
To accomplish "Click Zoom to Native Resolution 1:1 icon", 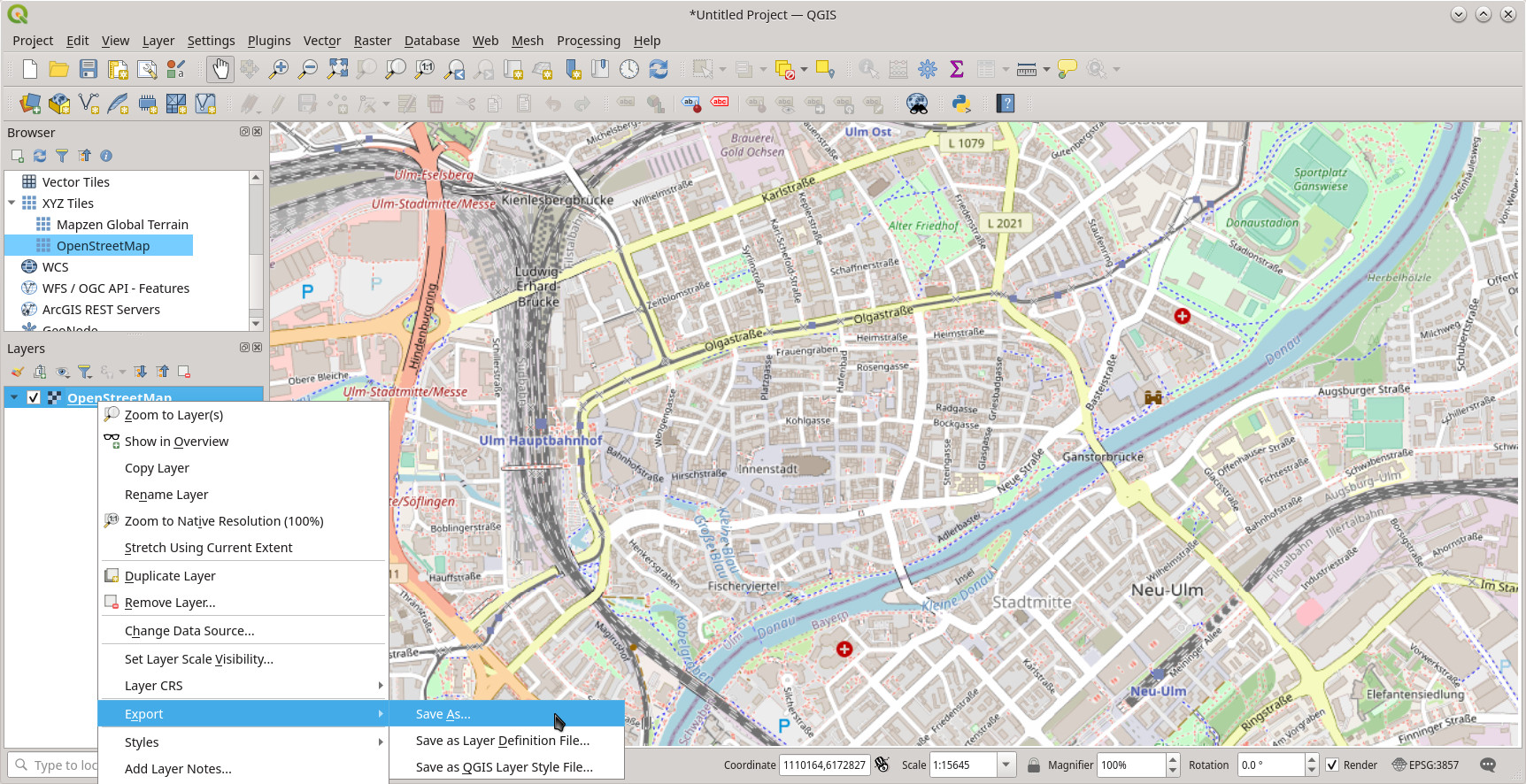I will coord(425,69).
